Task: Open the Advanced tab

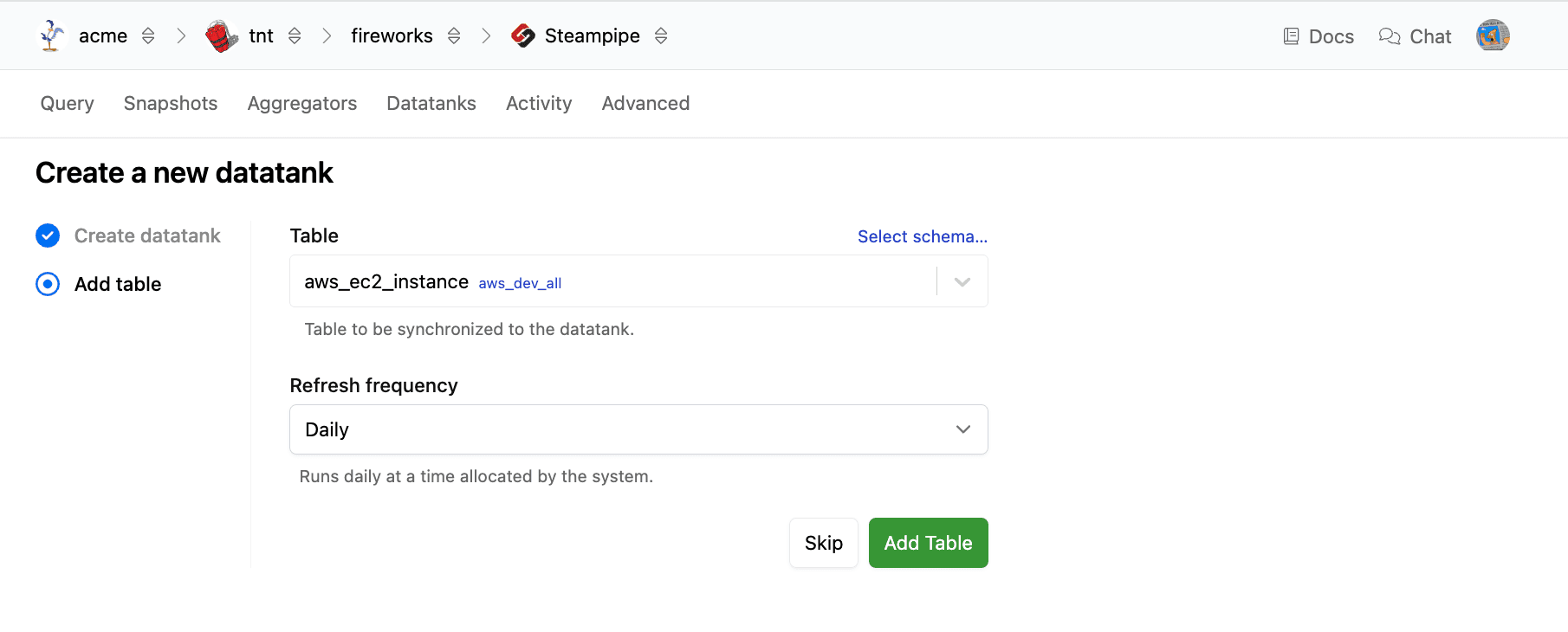Action: point(646,103)
